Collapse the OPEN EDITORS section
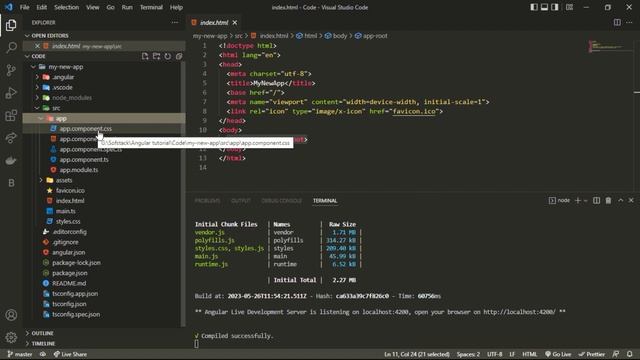 tap(27, 36)
